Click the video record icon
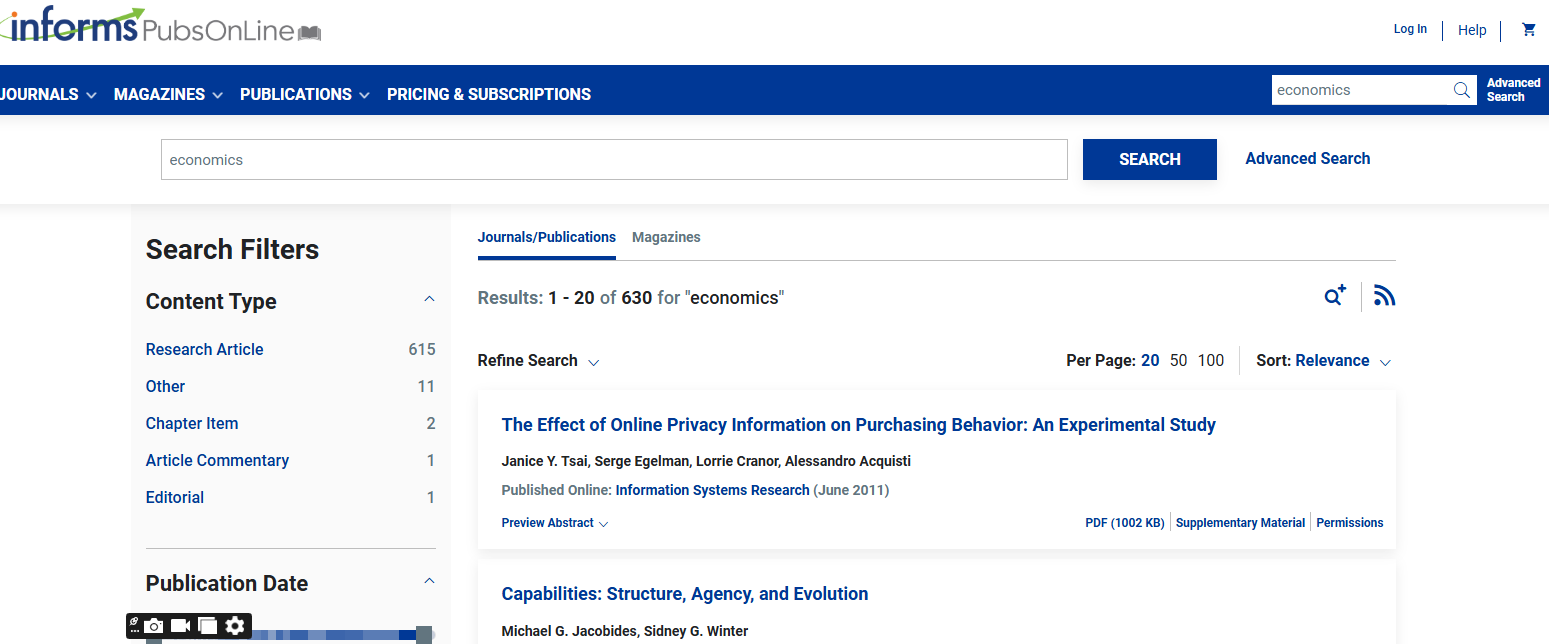 181,626
